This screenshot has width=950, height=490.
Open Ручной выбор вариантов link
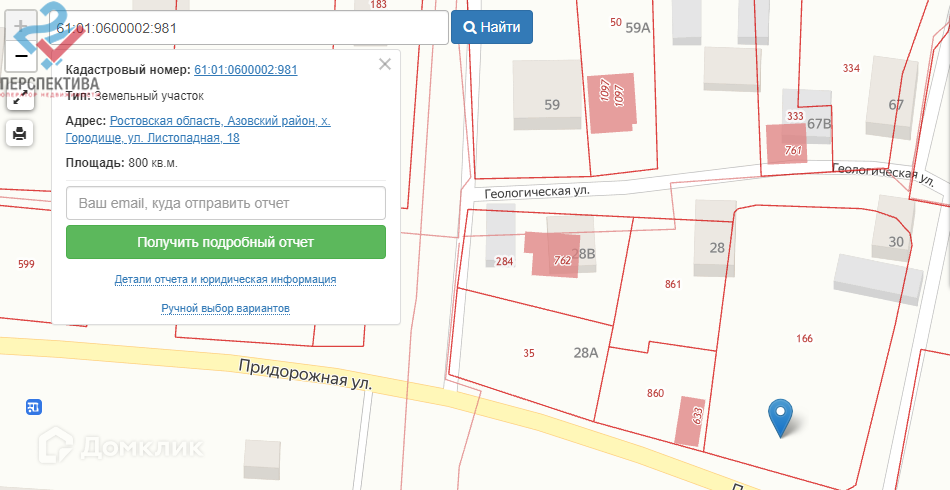(225, 308)
